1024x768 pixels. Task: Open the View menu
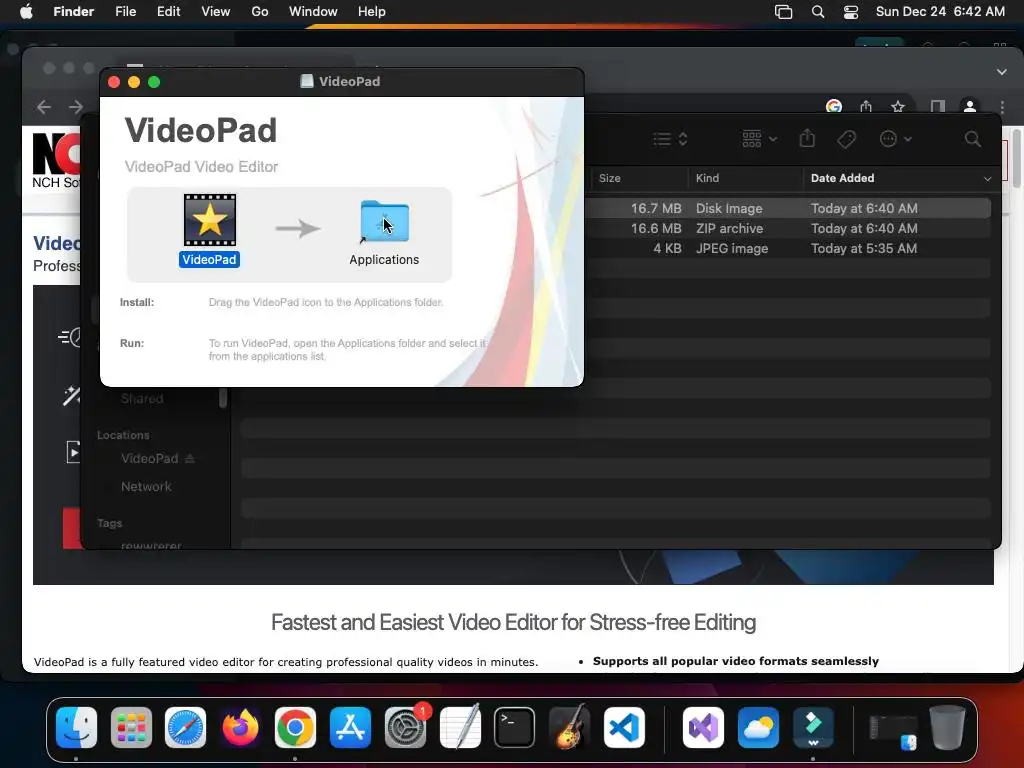[216, 12]
